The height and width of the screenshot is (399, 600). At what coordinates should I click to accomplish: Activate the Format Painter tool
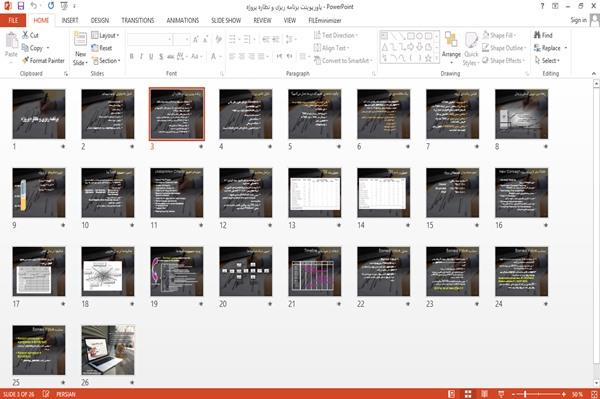click(43, 60)
